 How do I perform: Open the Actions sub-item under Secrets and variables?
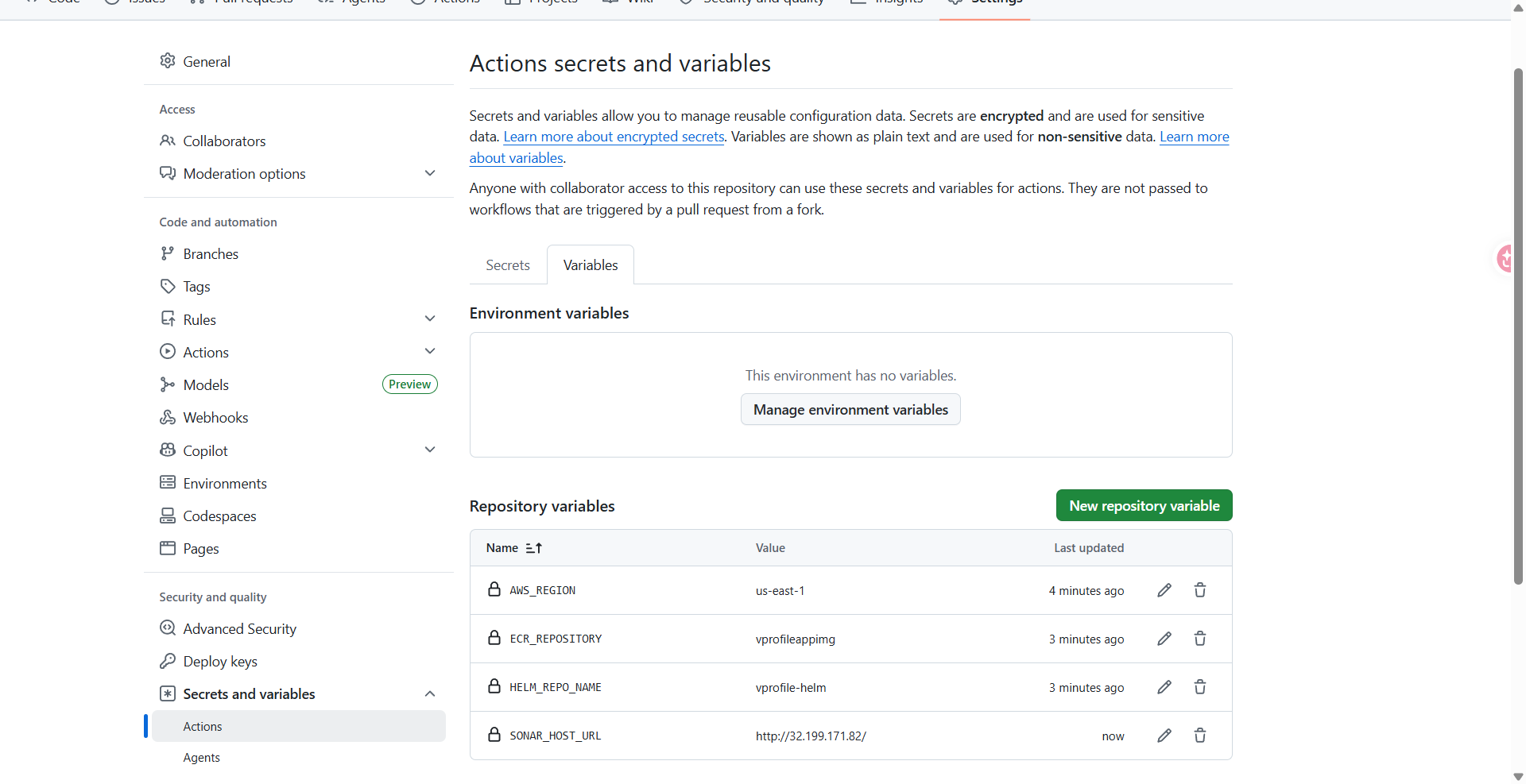(298, 726)
